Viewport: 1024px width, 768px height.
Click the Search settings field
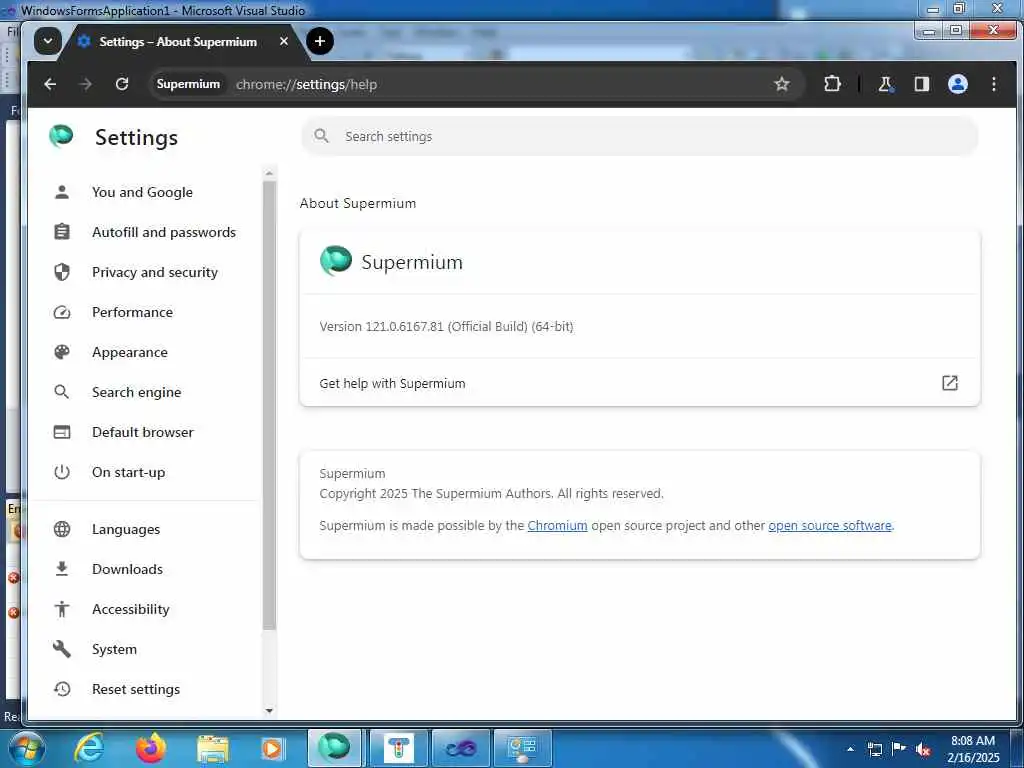coord(639,136)
